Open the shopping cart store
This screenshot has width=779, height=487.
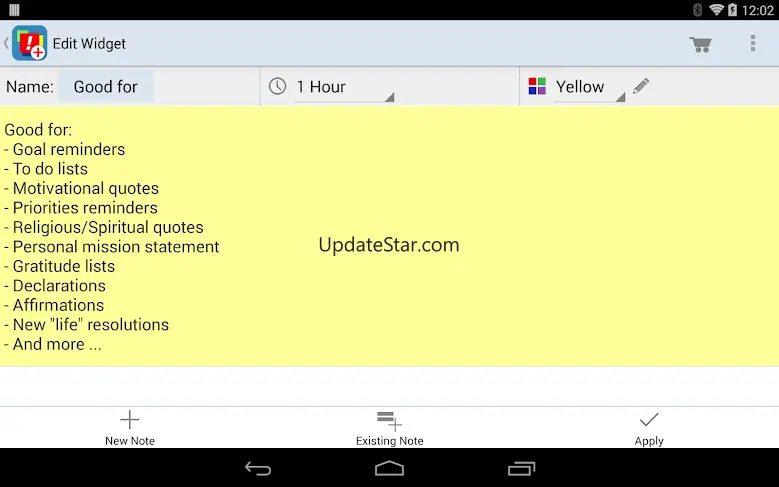(700, 44)
